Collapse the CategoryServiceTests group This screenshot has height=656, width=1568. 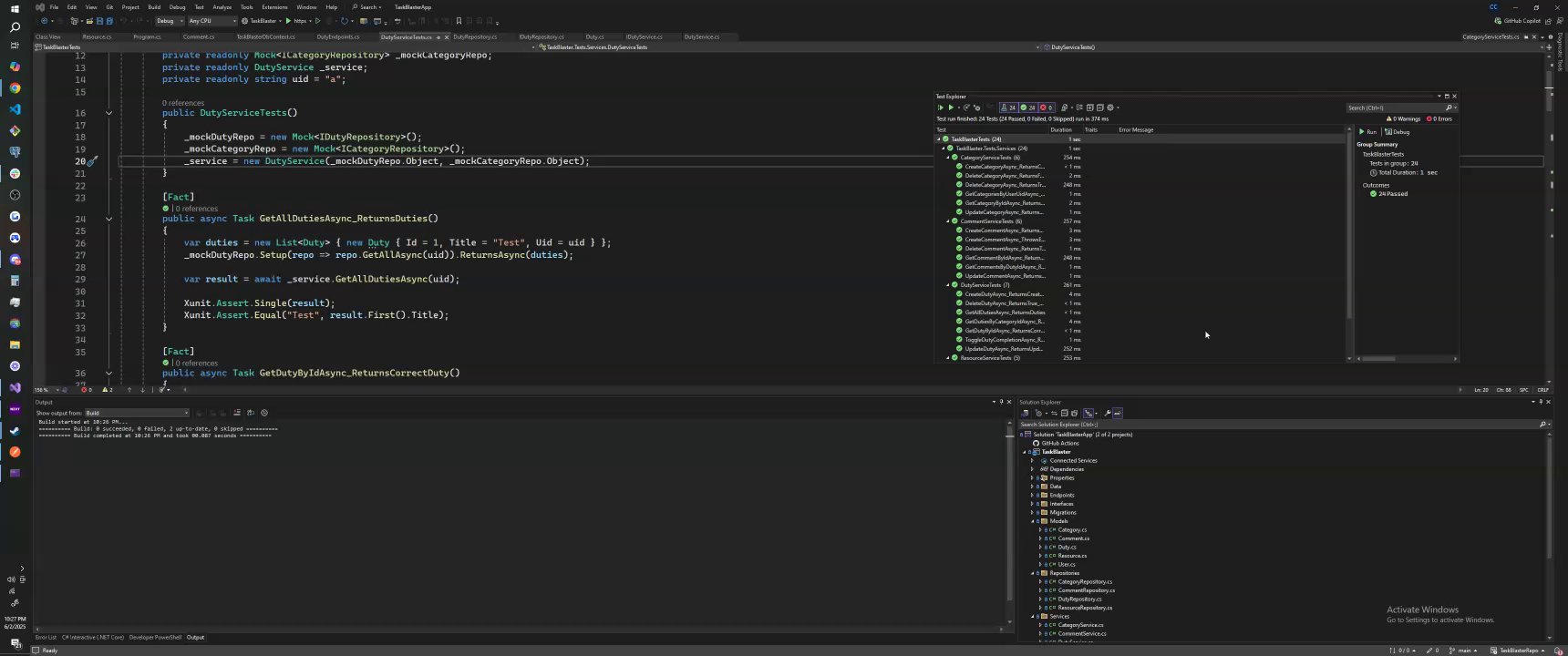[947, 158]
